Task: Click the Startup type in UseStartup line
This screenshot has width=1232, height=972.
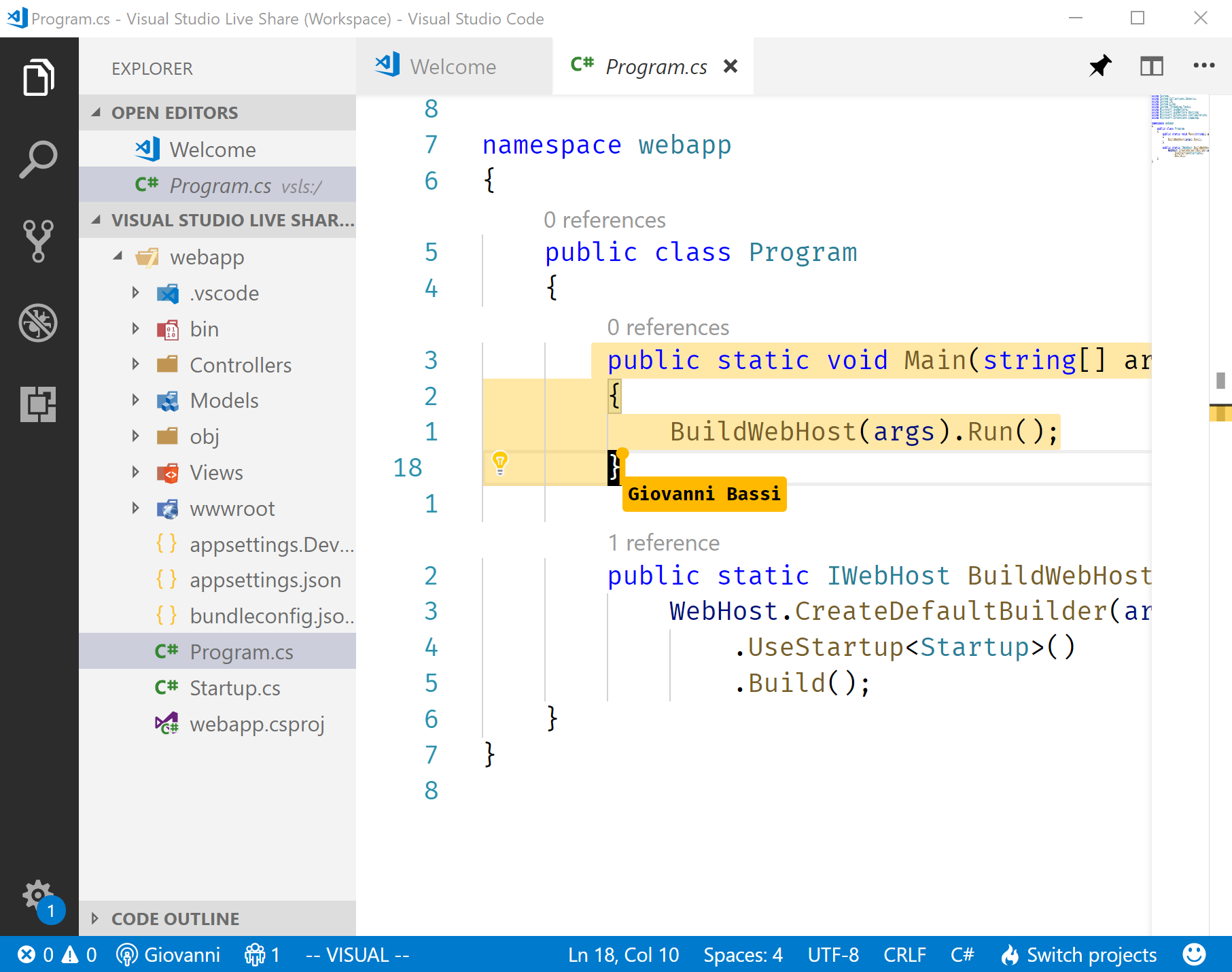Action: [x=975, y=647]
